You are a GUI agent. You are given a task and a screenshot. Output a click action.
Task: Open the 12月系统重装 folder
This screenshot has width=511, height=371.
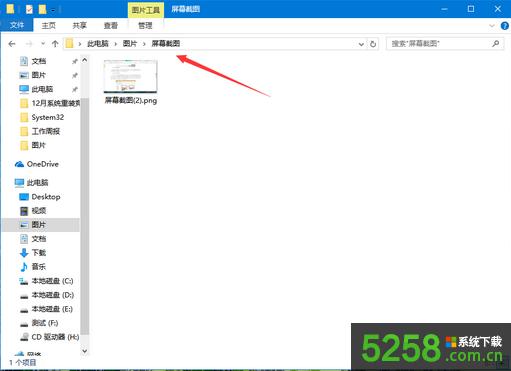coord(56,103)
